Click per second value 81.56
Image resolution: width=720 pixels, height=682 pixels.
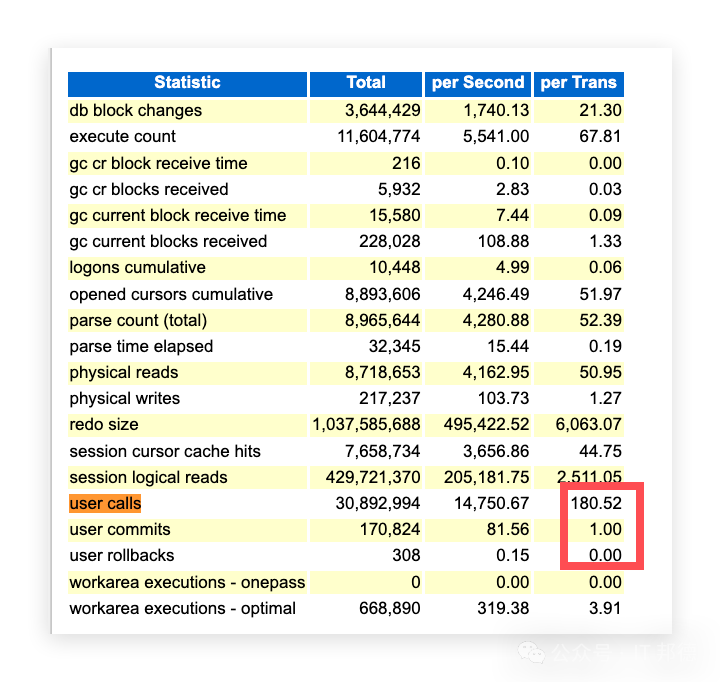[x=508, y=530]
